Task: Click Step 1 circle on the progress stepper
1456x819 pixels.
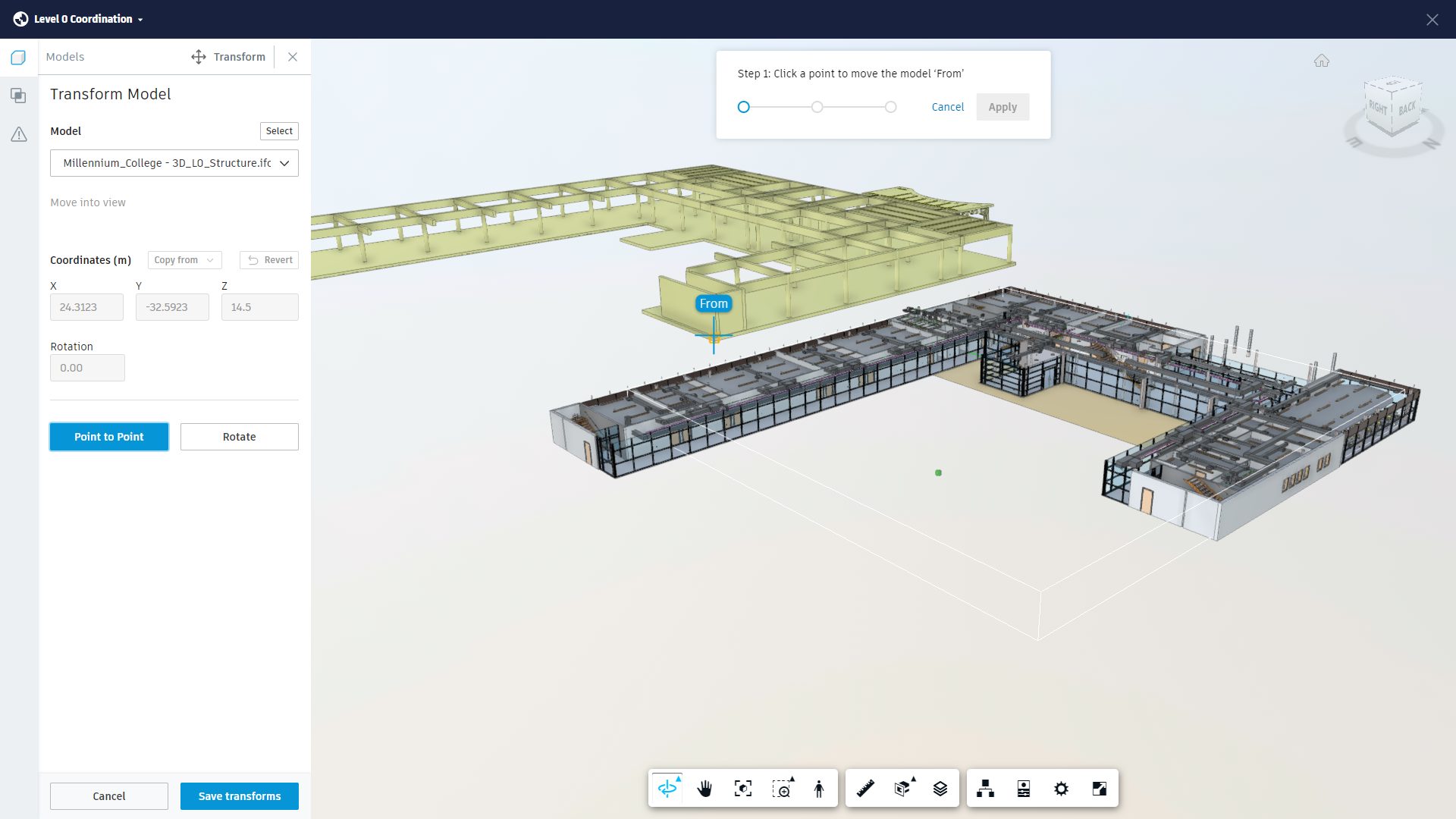Action: pos(744,107)
